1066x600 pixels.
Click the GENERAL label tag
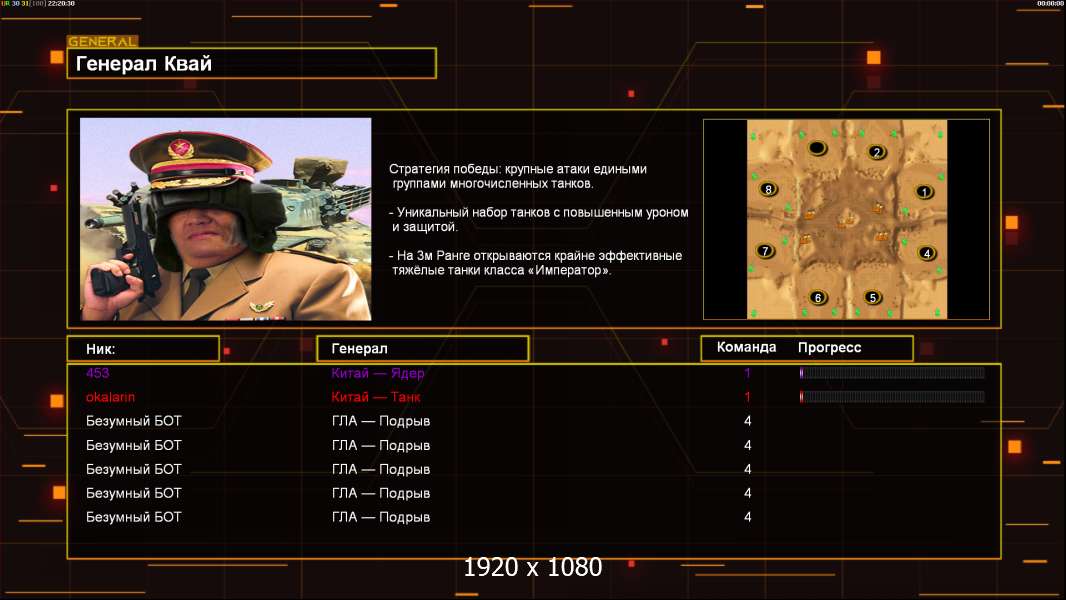[x=103, y=41]
